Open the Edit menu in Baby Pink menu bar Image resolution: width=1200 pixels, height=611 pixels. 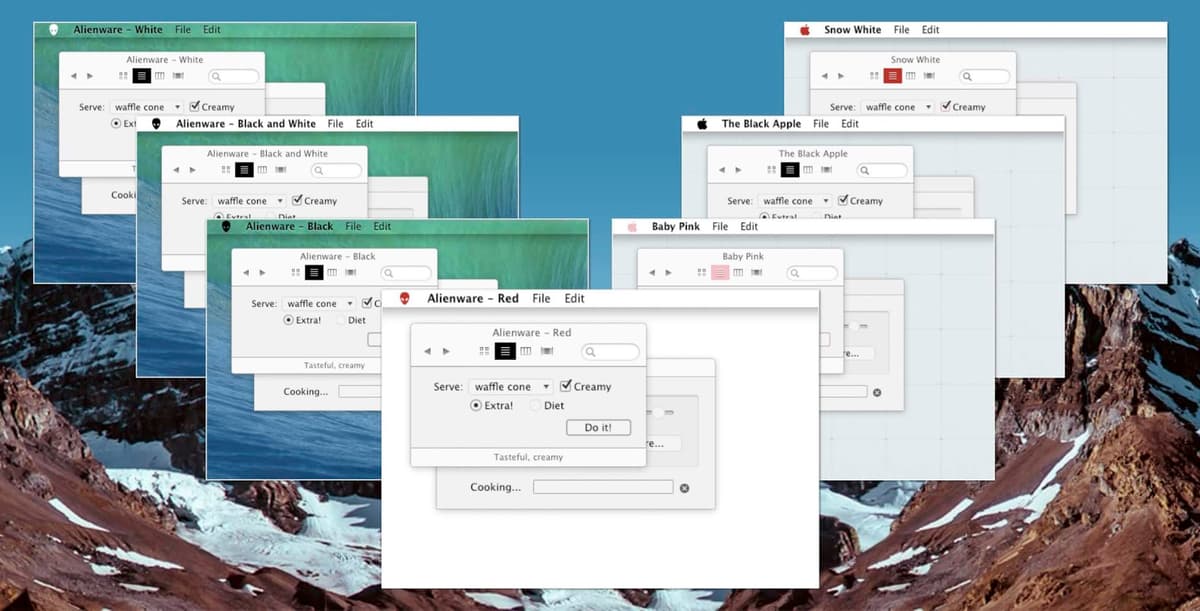click(749, 227)
